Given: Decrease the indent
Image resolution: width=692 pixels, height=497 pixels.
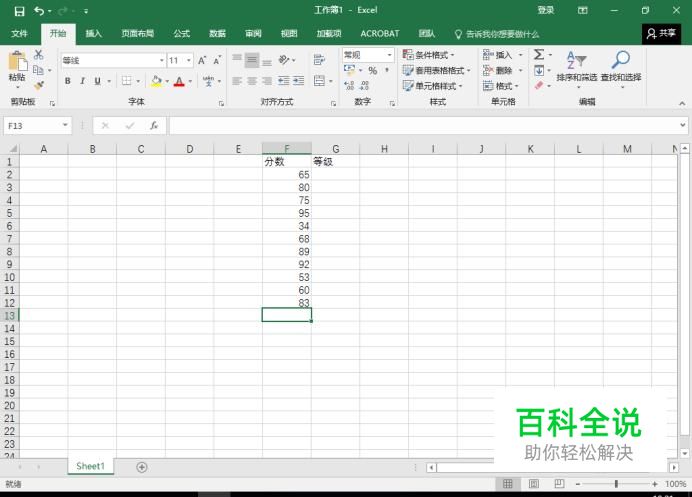Looking at the screenshot, I should point(284,81).
